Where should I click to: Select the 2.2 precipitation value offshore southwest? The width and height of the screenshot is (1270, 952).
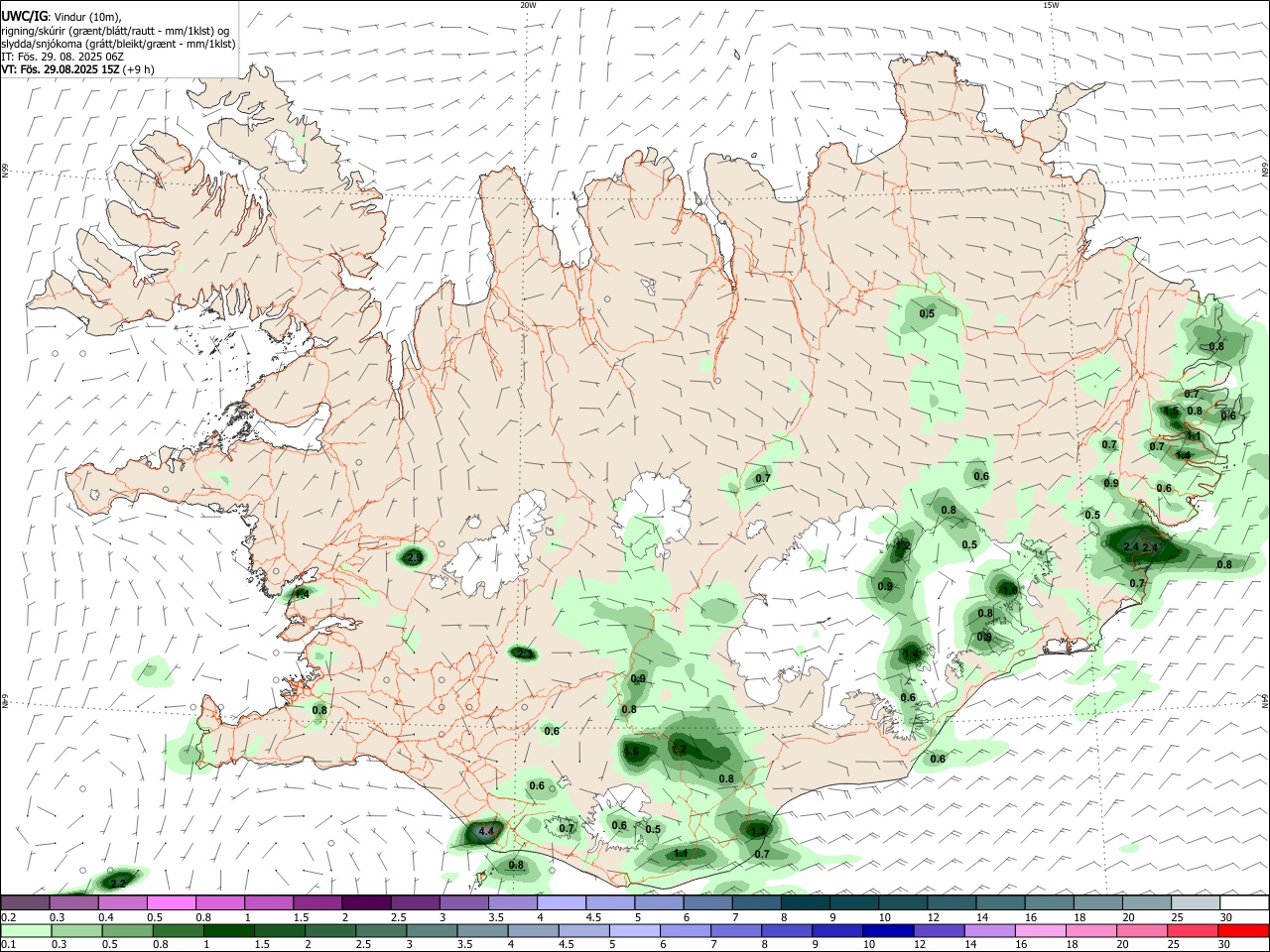(x=118, y=883)
